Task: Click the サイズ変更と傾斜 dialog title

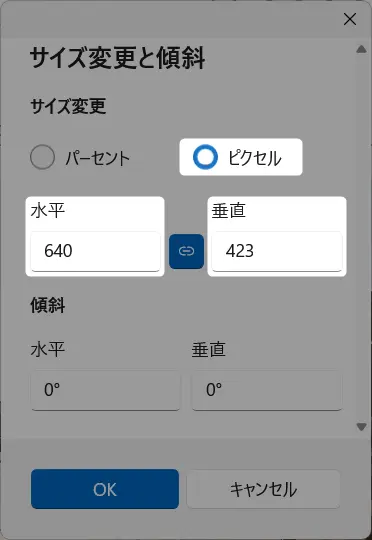Action: click(117, 58)
